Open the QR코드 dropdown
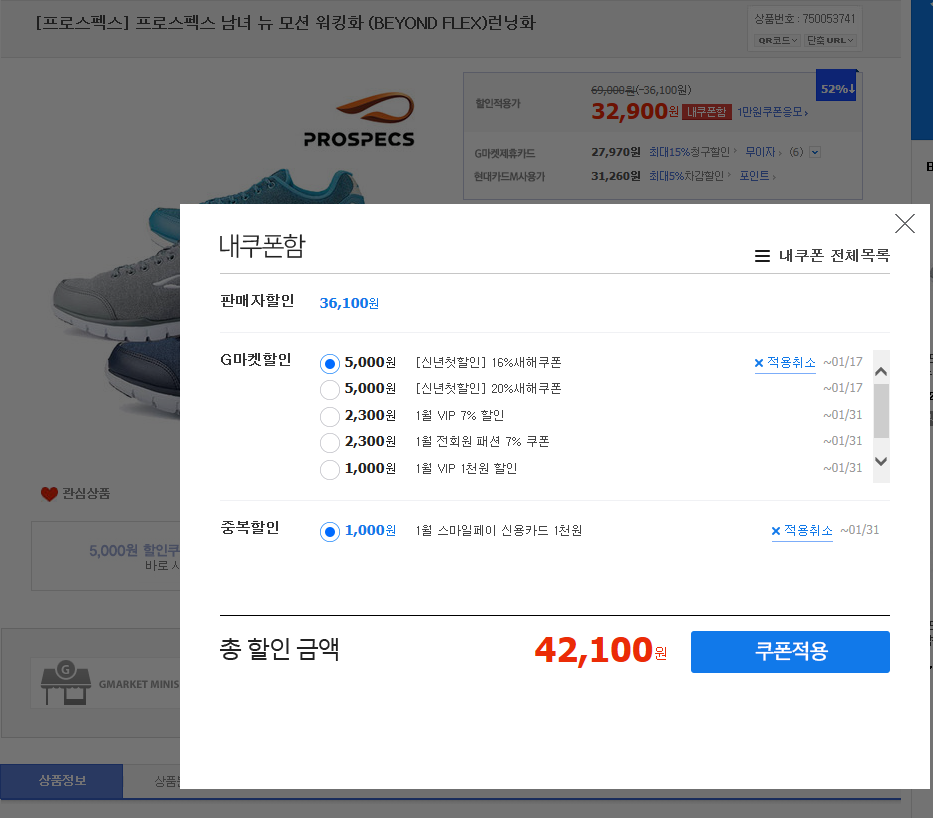 coord(777,41)
